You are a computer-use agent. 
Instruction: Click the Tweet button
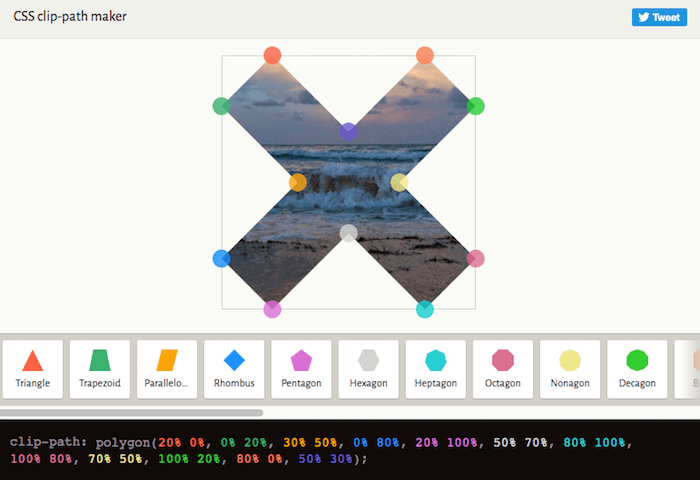point(659,17)
